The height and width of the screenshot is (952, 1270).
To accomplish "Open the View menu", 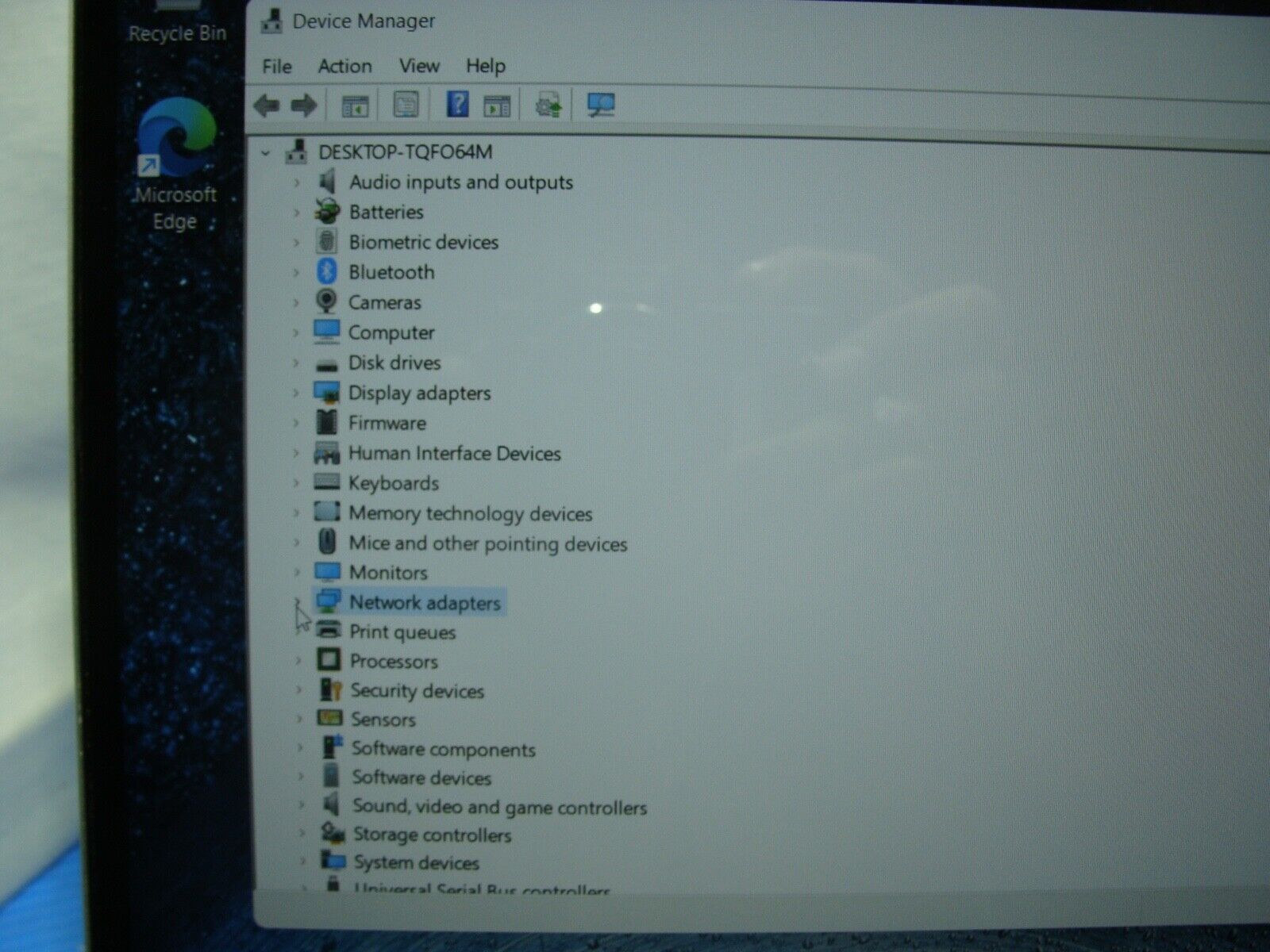I will [419, 66].
